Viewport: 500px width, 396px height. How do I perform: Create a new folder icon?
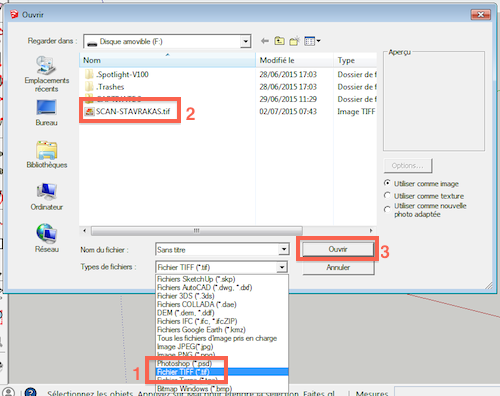294,41
